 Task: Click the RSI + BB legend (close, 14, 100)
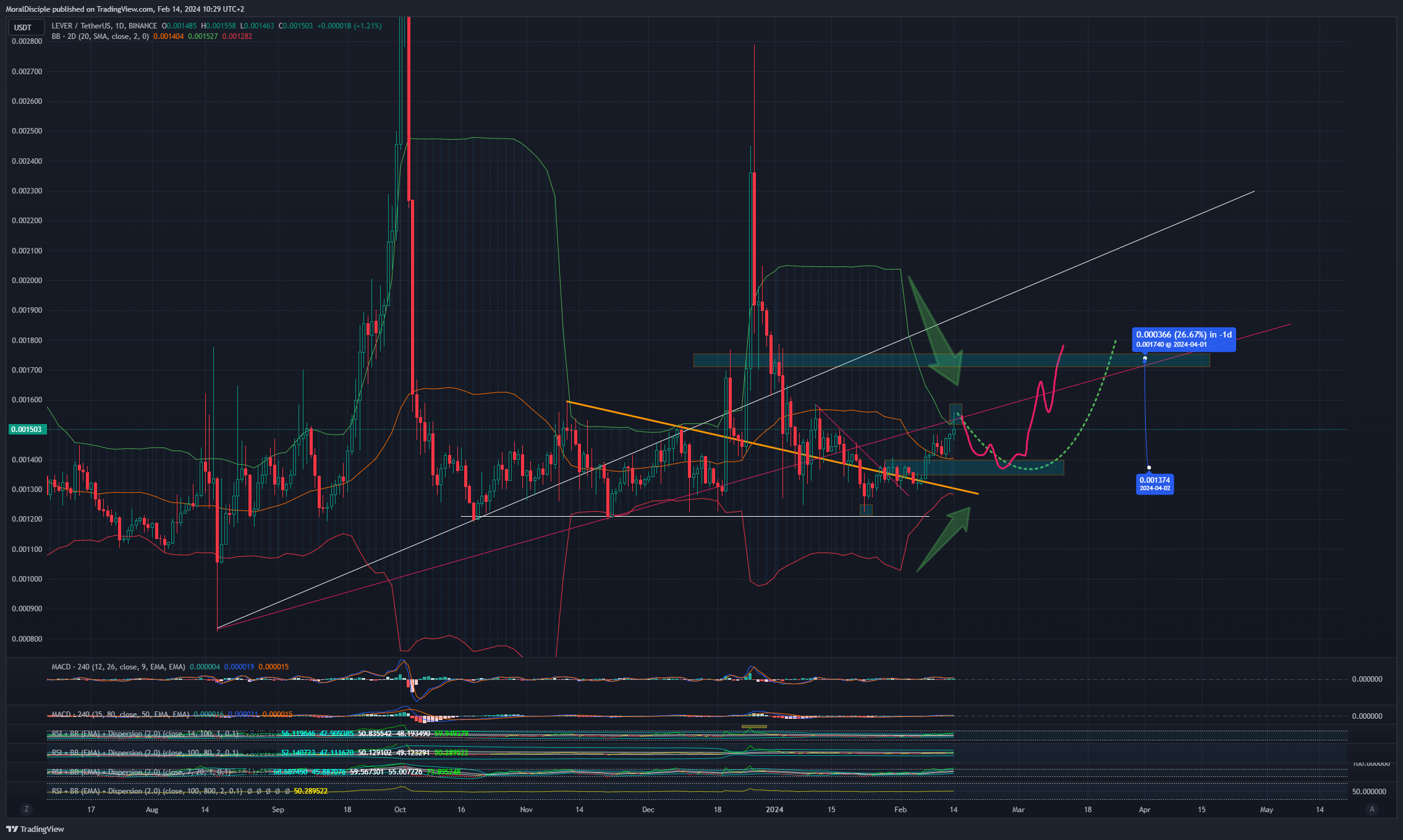(x=145, y=734)
